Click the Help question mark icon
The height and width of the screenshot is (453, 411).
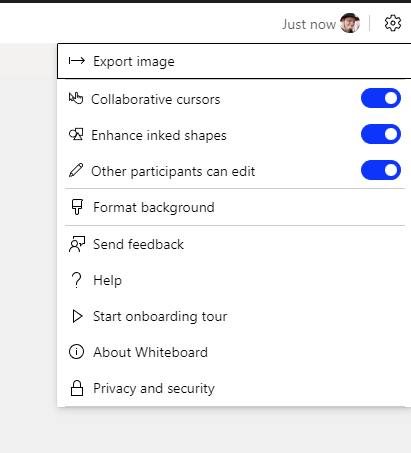tap(77, 280)
